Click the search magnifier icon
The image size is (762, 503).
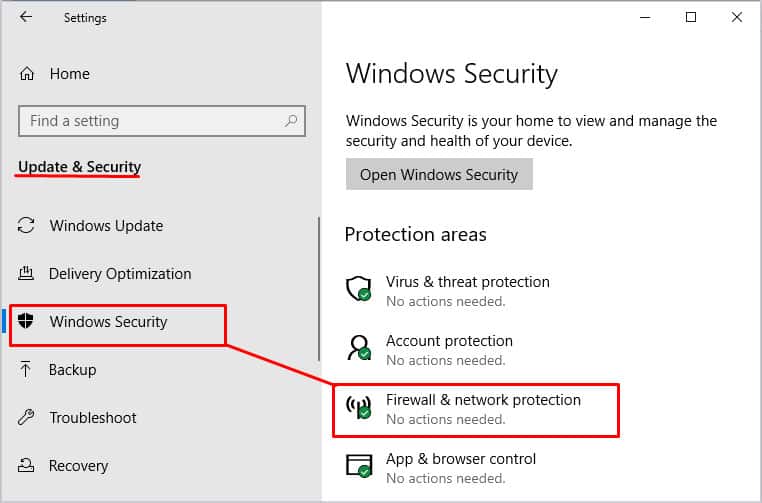click(291, 121)
